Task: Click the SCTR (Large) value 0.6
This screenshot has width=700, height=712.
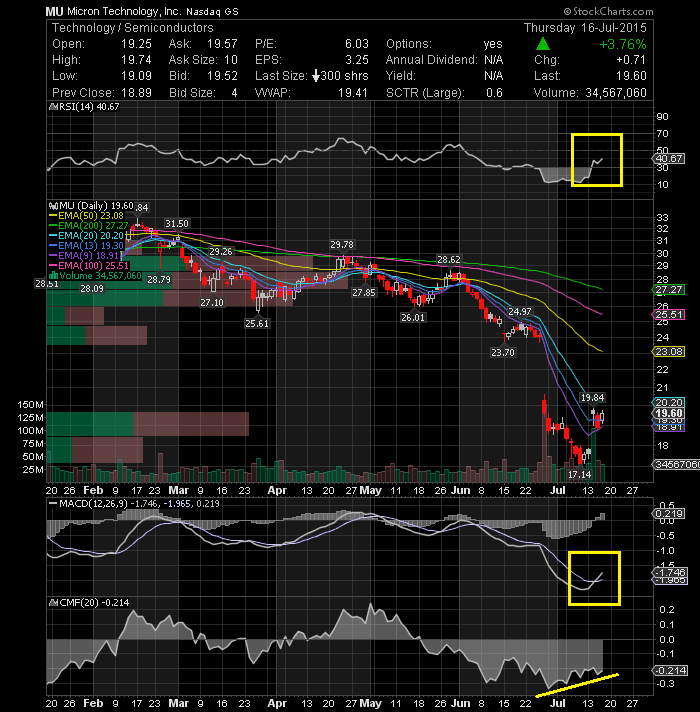Action: pos(494,93)
